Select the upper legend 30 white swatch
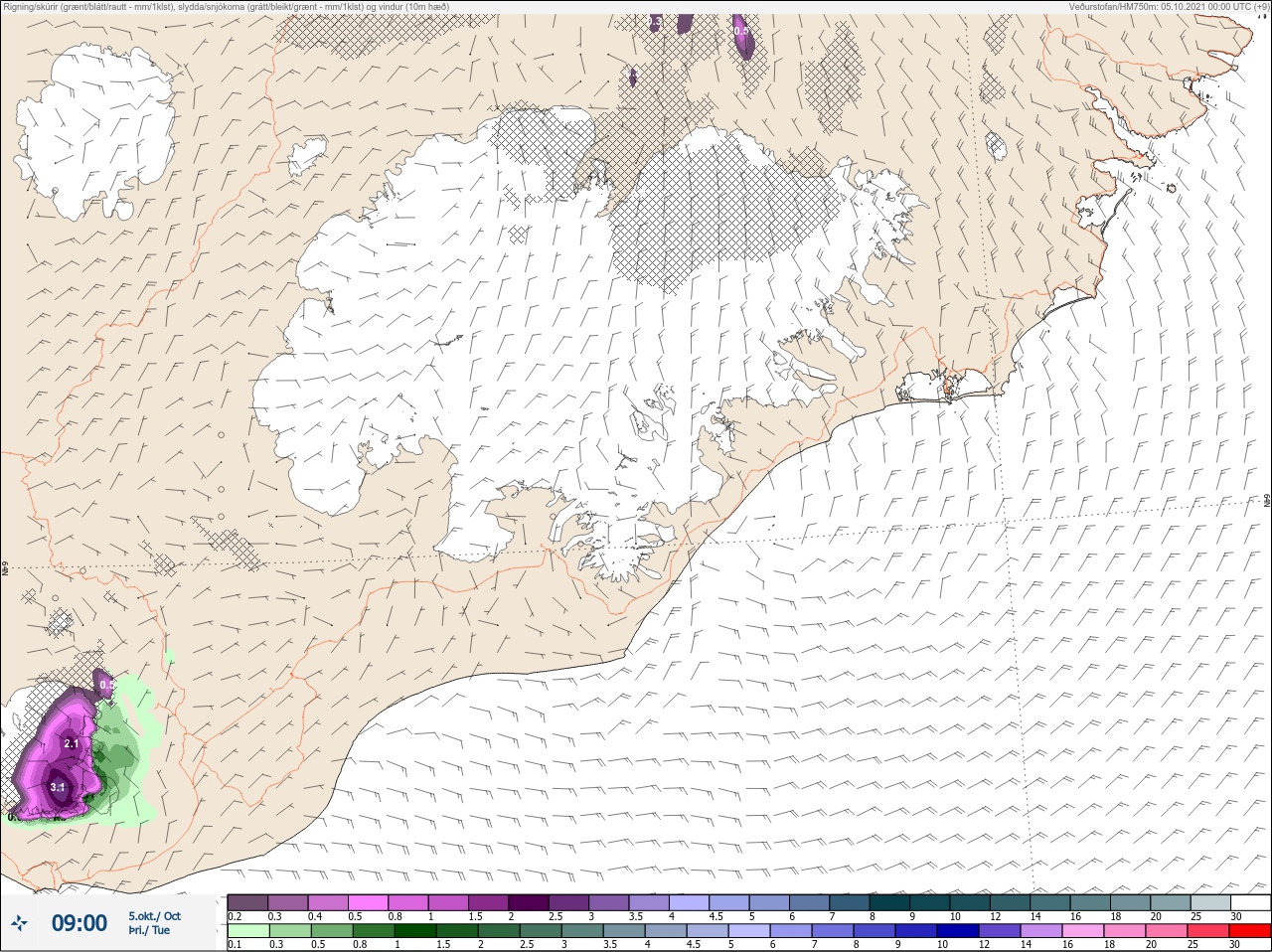 click(x=1251, y=902)
